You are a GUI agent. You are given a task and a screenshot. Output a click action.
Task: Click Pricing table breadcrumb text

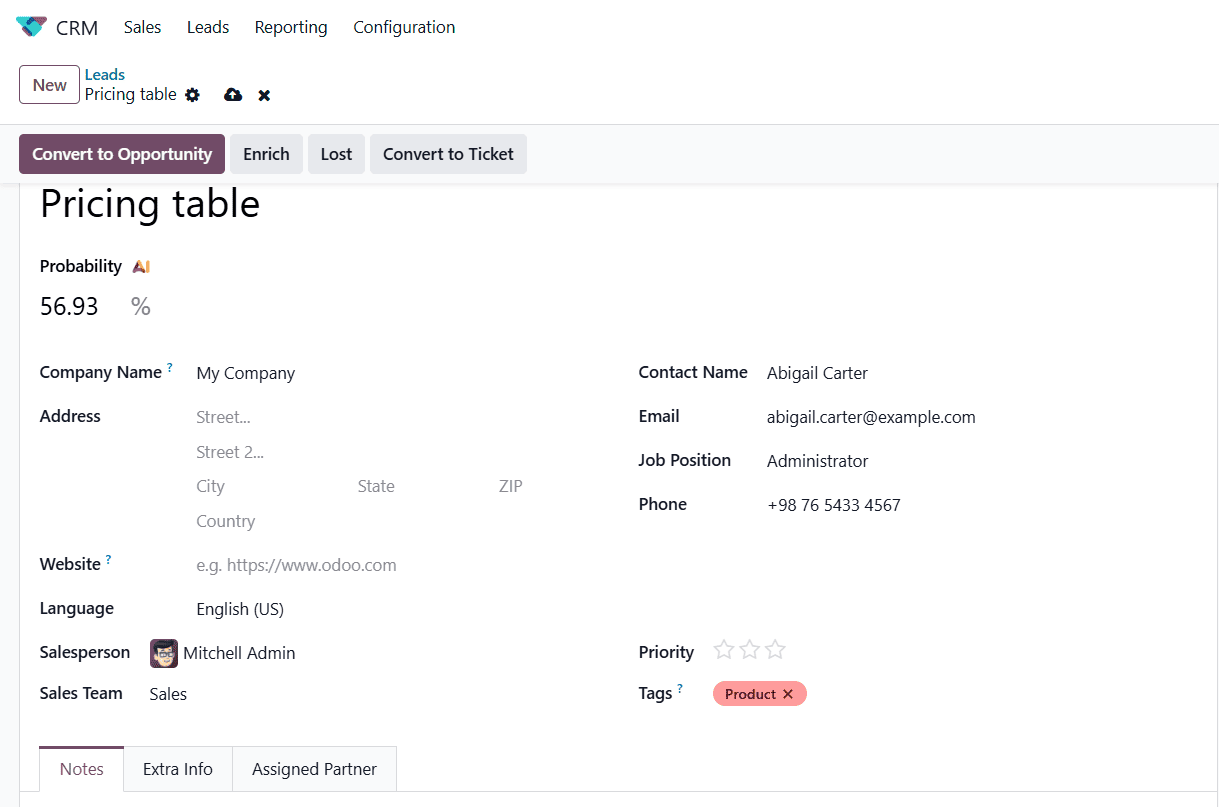pyautogui.click(x=131, y=94)
